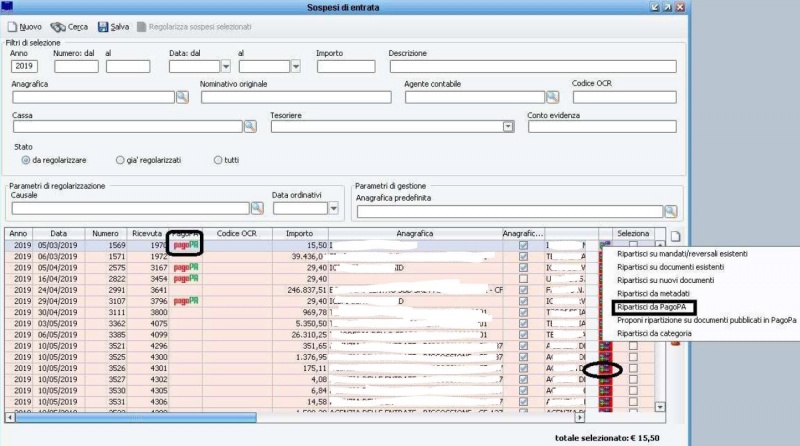Choose 'Ripartisci da categoria'
The height and width of the screenshot is (446, 800).
pos(654,333)
